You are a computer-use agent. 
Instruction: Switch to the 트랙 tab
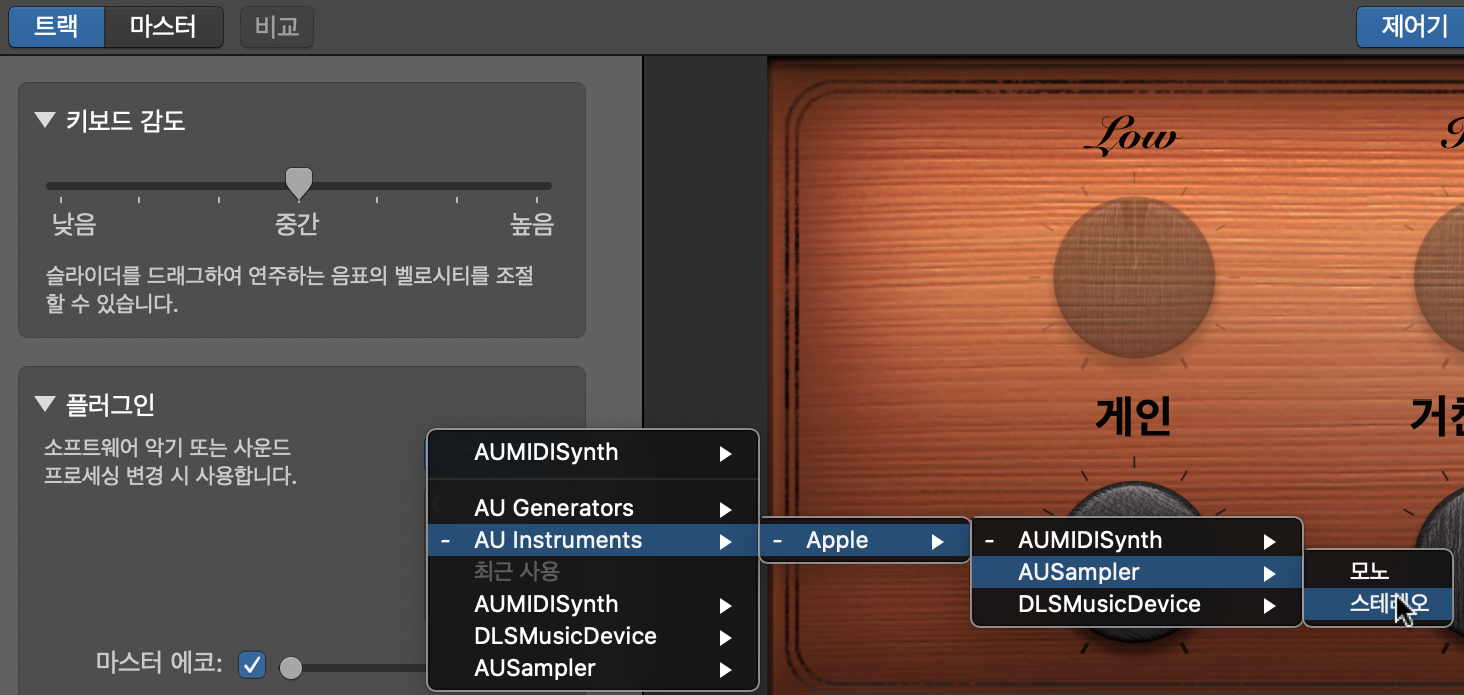(x=57, y=26)
